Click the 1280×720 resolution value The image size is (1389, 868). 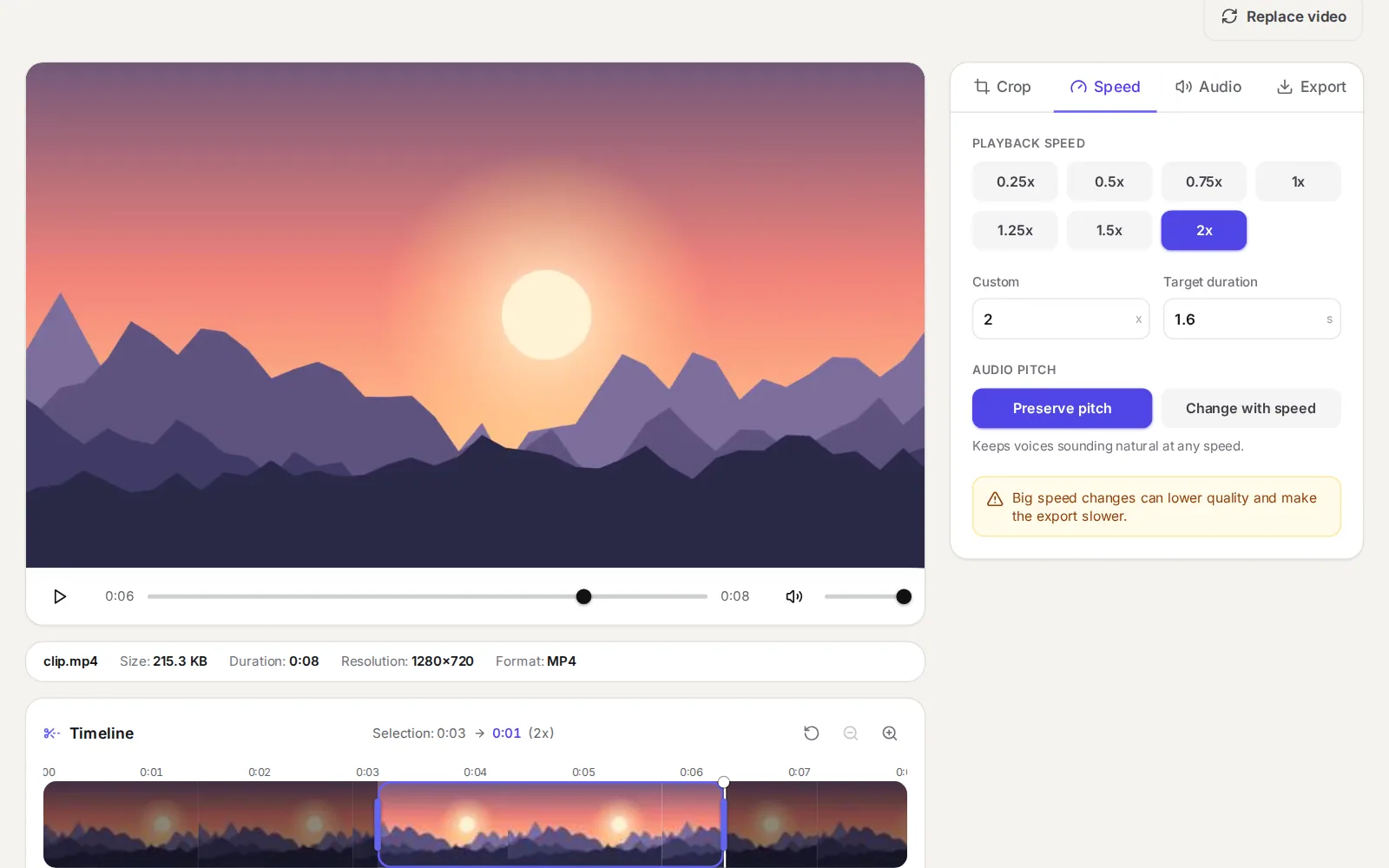point(443,661)
